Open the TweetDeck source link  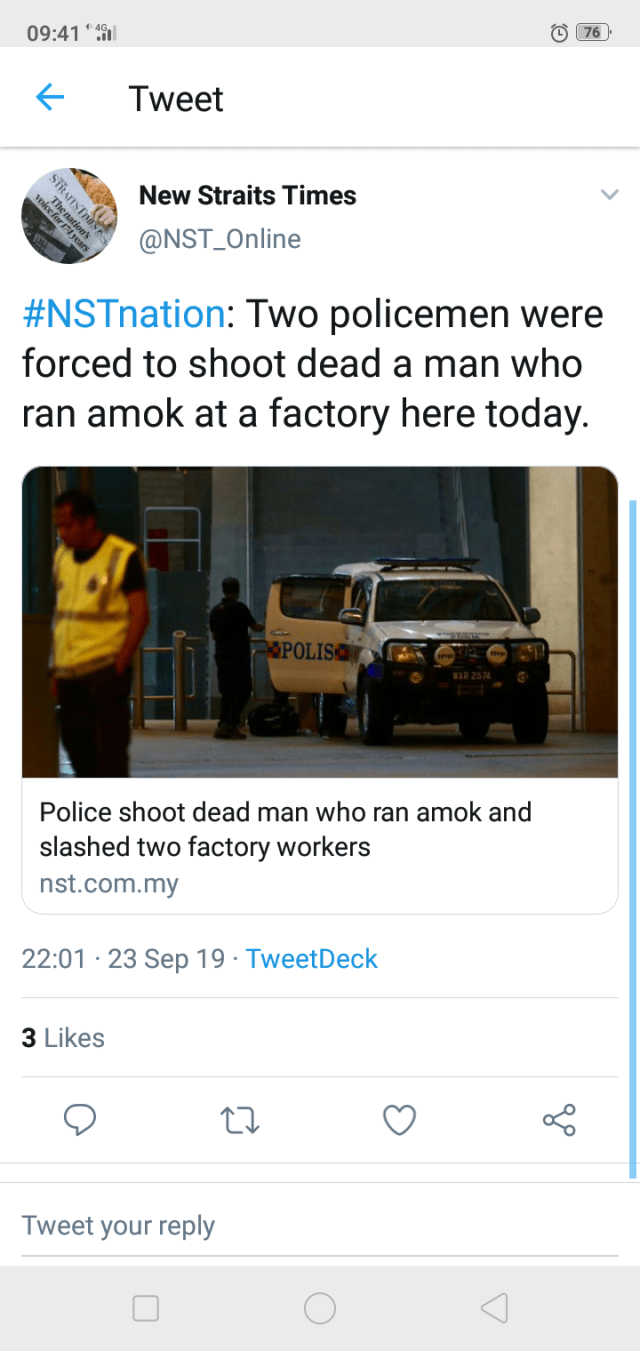(x=312, y=958)
